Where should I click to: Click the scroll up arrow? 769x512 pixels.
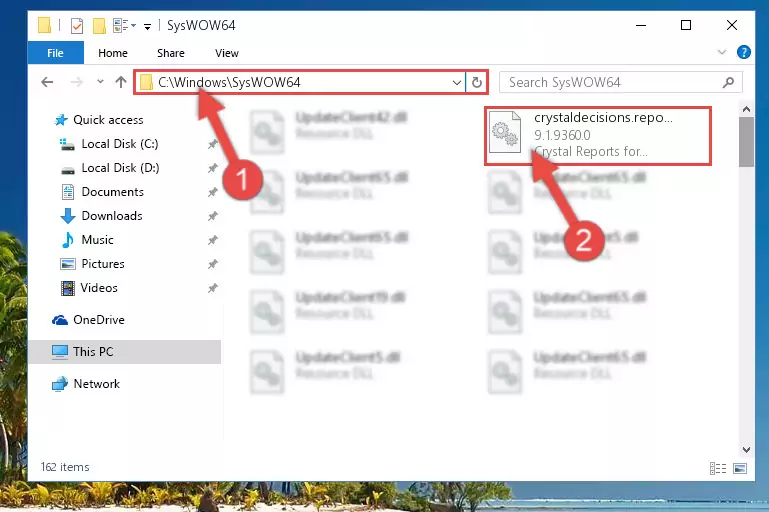tap(746, 109)
